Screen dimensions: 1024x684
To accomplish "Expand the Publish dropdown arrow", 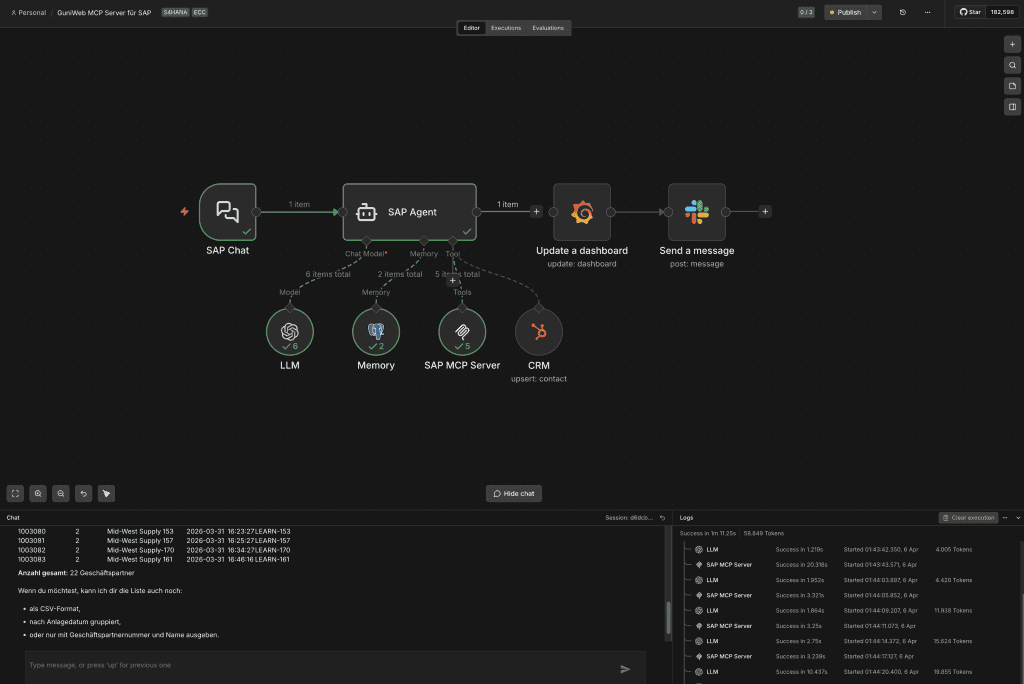I will click(x=874, y=12).
